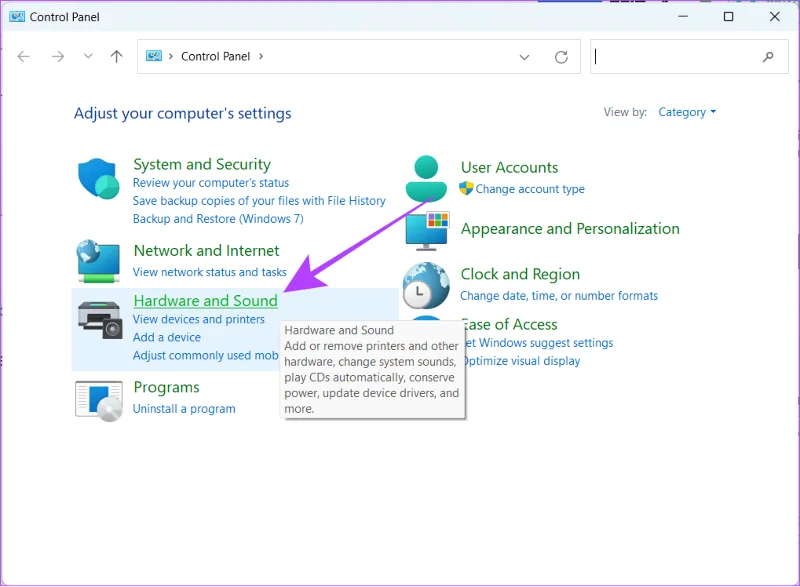Open Appearance and Personalization
This screenshot has height=587, width=800.
coord(570,228)
